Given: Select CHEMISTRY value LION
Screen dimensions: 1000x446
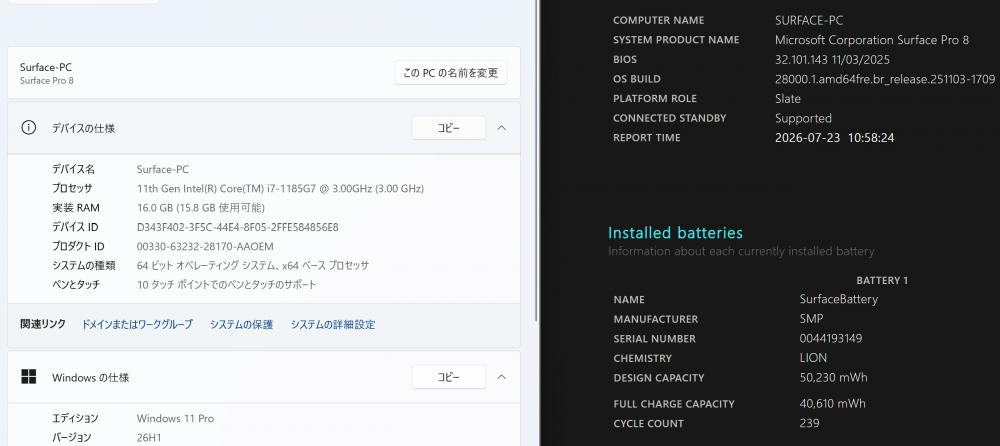Looking at the screenshot, I should (813, 358).
